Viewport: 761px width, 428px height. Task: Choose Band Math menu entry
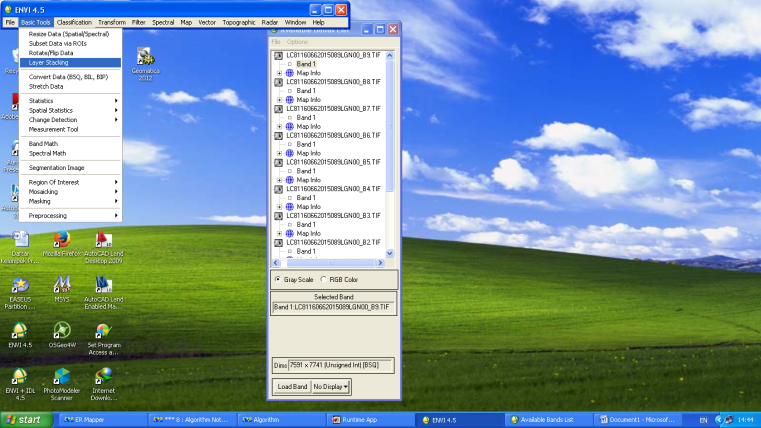pos(70,144)
